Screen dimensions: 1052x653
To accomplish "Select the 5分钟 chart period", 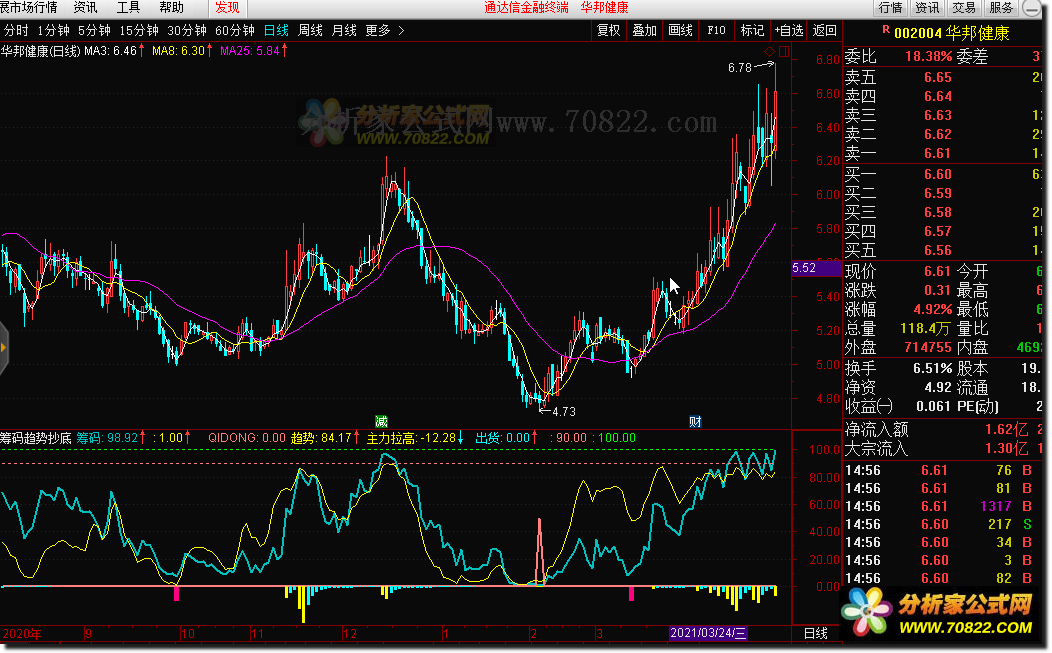I will coord(94,31).
